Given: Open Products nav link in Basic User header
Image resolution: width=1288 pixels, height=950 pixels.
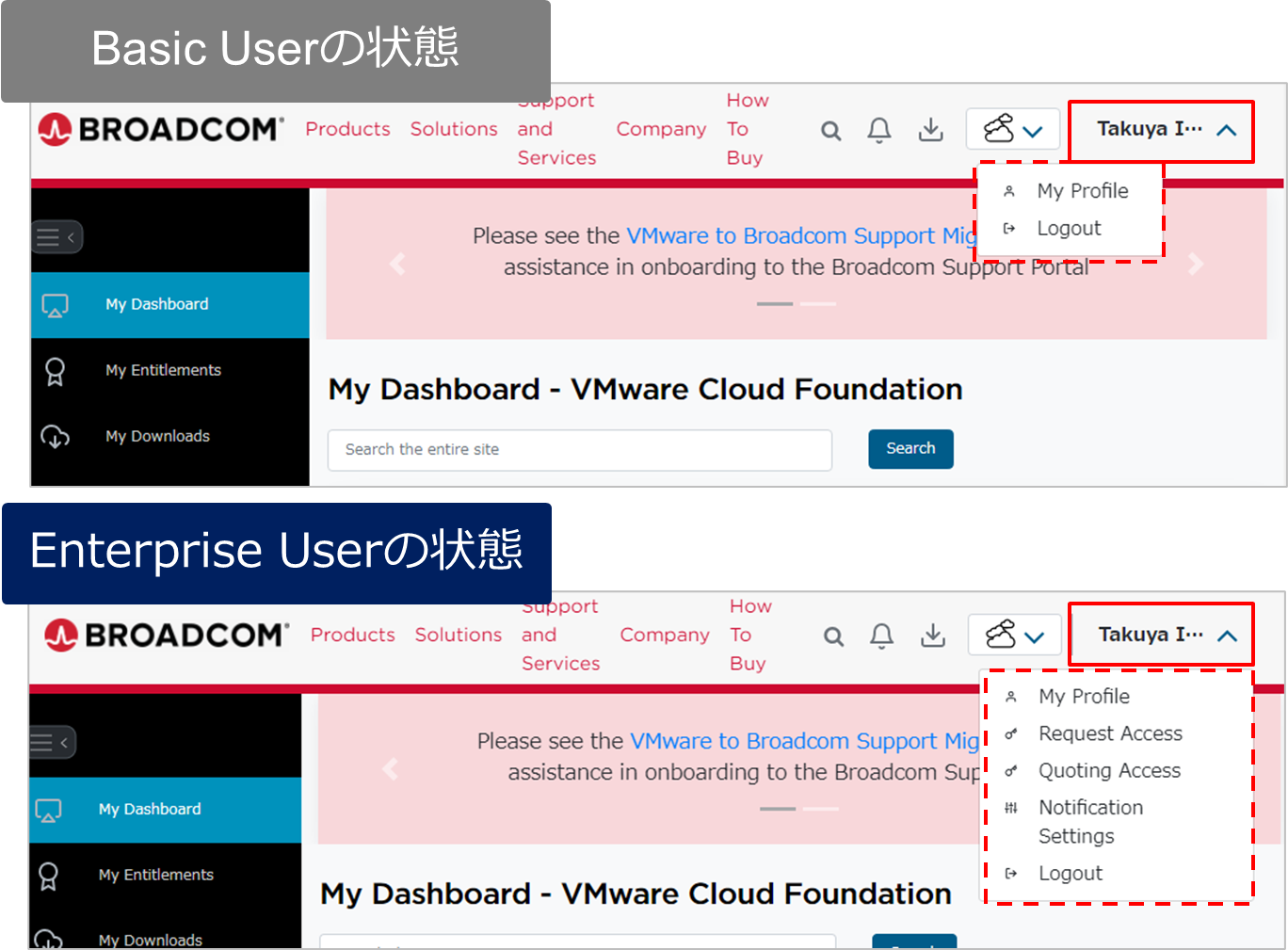Looking at the screenshot, I should pos(347,129).
